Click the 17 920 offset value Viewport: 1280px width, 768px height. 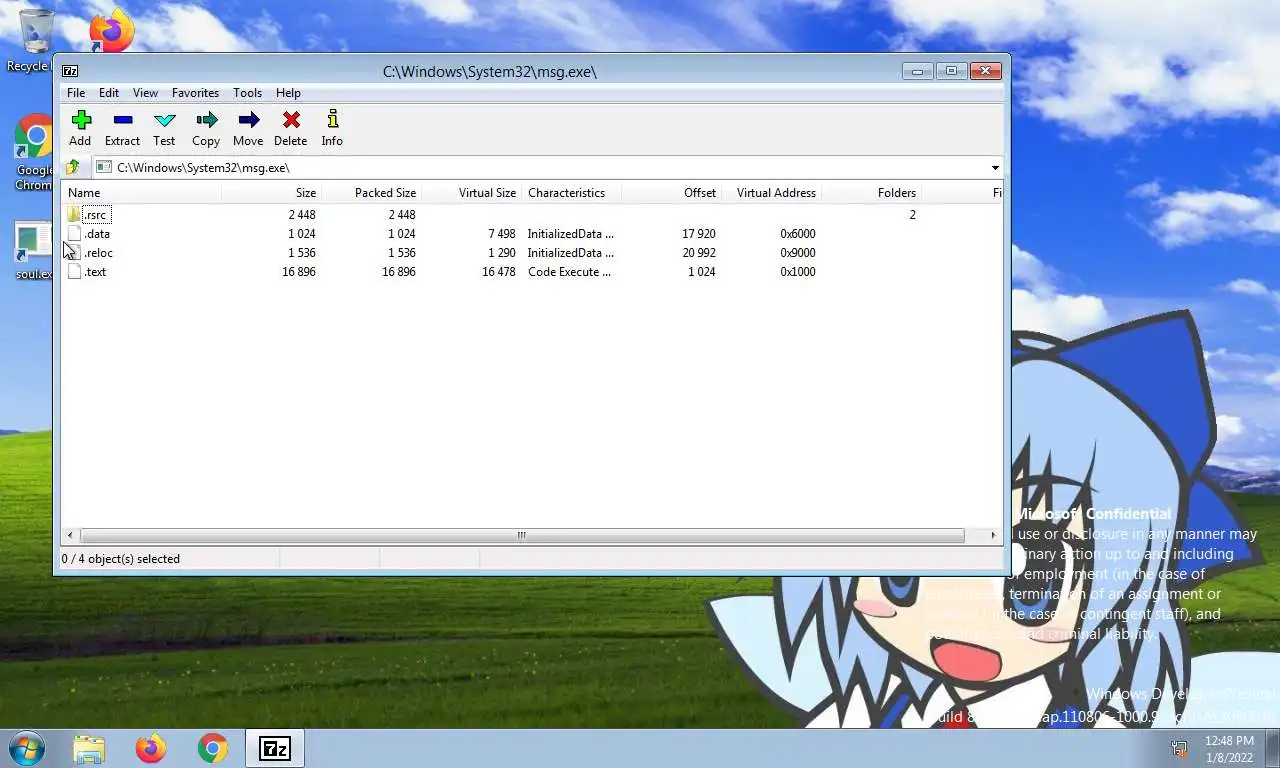pos(699,234)
